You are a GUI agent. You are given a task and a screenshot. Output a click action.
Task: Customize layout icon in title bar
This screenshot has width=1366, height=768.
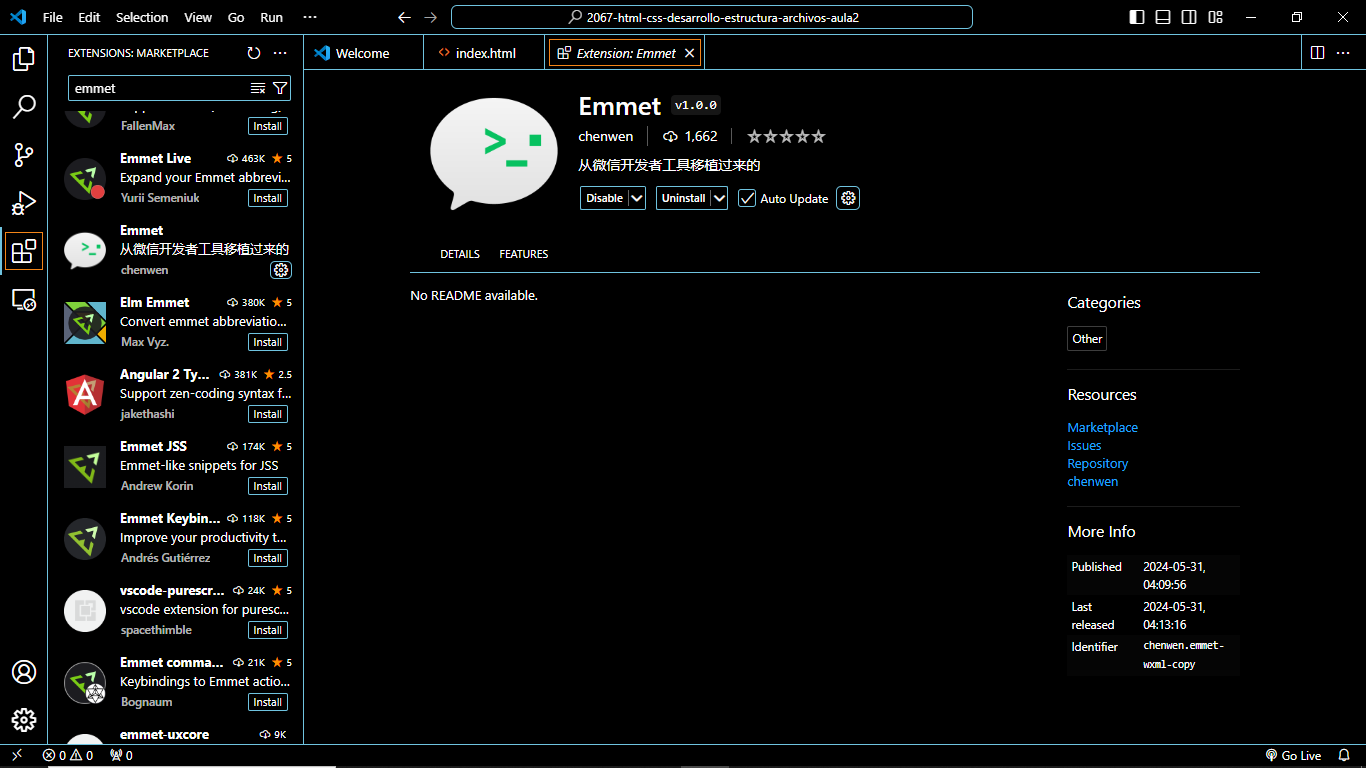pyautogui.click(x=1215, y=17)
